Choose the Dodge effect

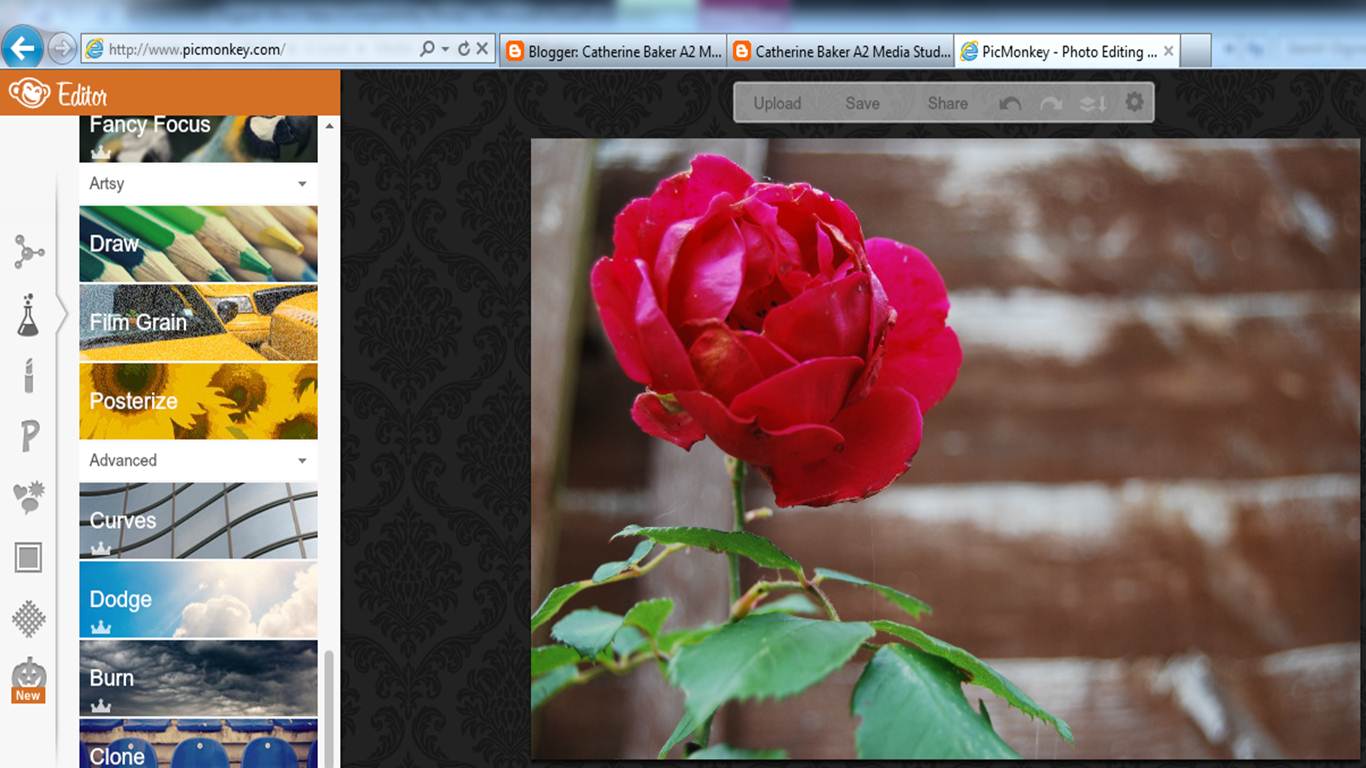[199, 599]
